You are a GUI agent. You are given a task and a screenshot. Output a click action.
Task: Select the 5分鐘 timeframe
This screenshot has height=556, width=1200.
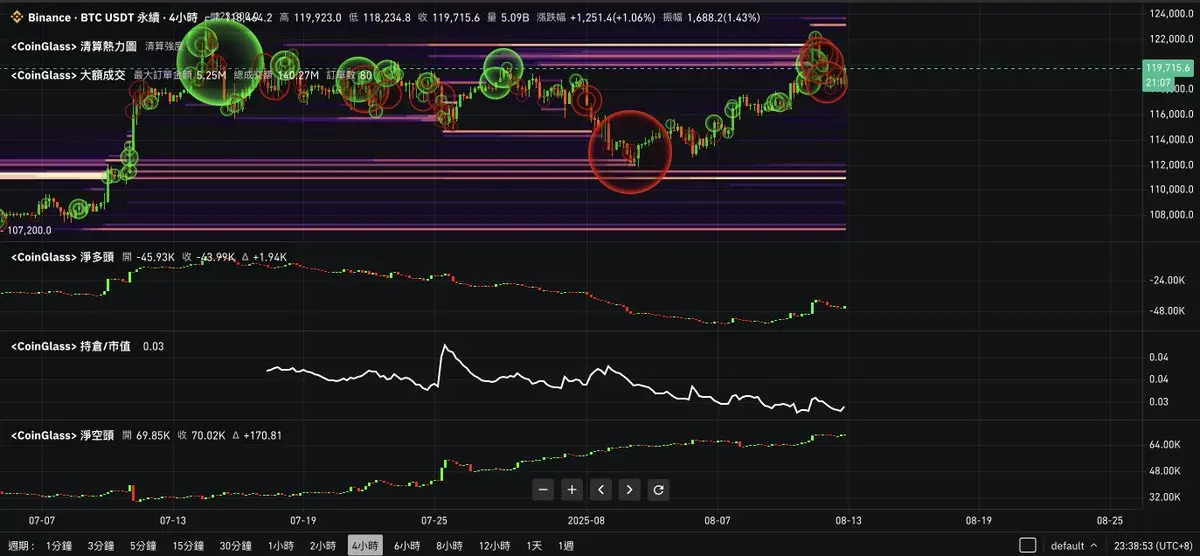coord(143,546)
